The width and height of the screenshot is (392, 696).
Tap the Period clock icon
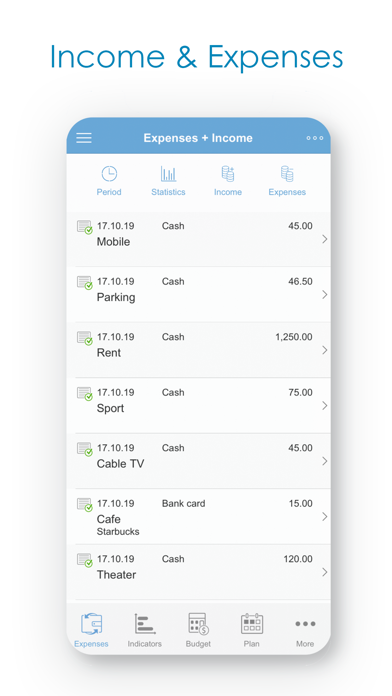click(x=109, y=174)
